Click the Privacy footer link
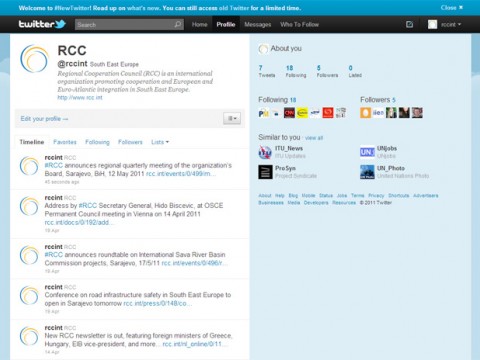 tap(376, 196)
